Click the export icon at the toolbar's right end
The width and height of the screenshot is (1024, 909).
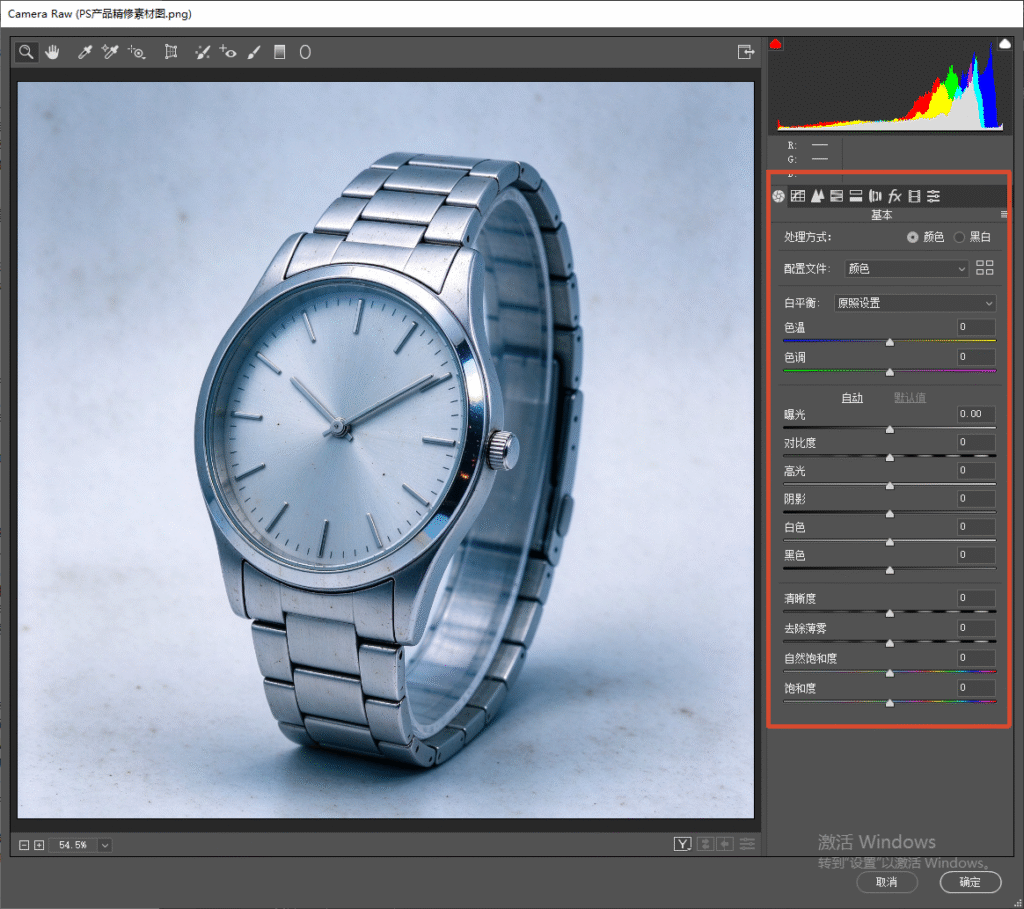pos(745,52)
